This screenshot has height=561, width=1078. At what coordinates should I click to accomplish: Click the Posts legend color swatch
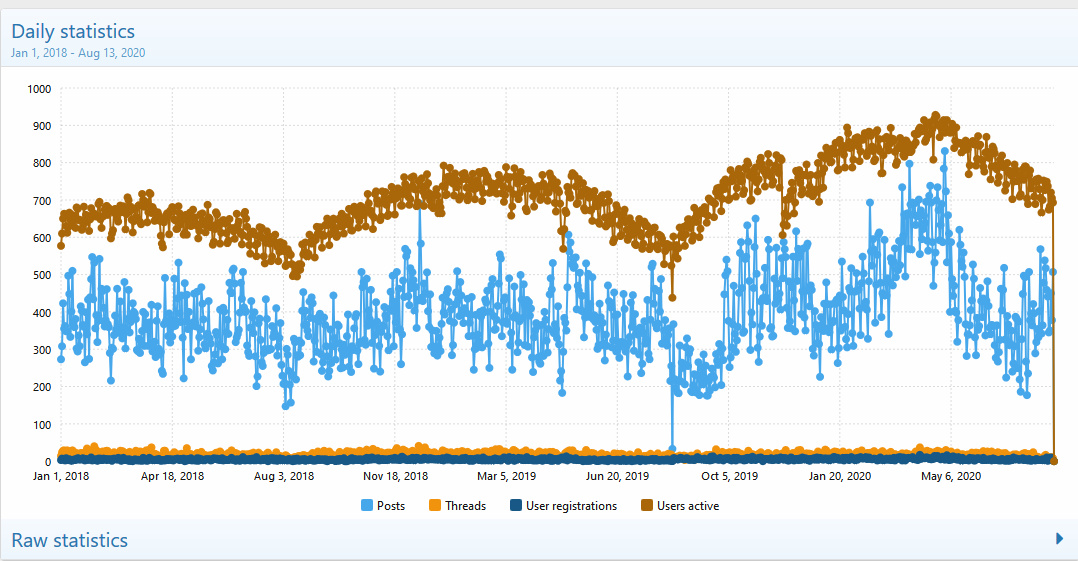[x=367, y=506]
